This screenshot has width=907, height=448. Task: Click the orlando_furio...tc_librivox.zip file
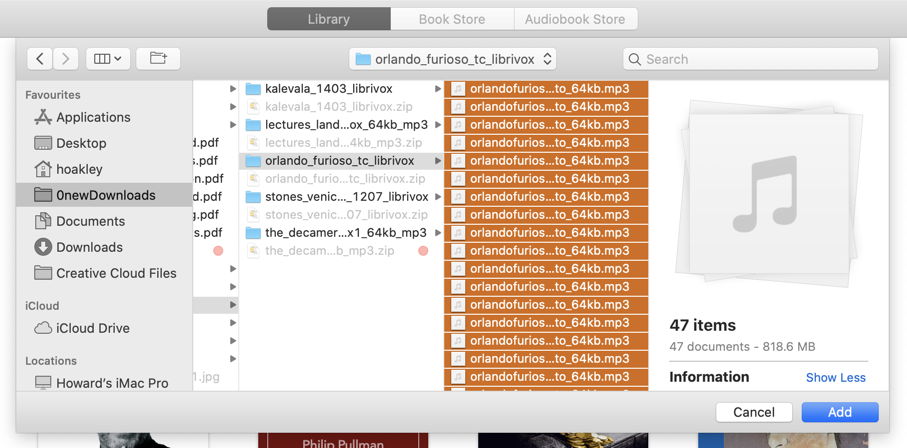pos(340,178)
